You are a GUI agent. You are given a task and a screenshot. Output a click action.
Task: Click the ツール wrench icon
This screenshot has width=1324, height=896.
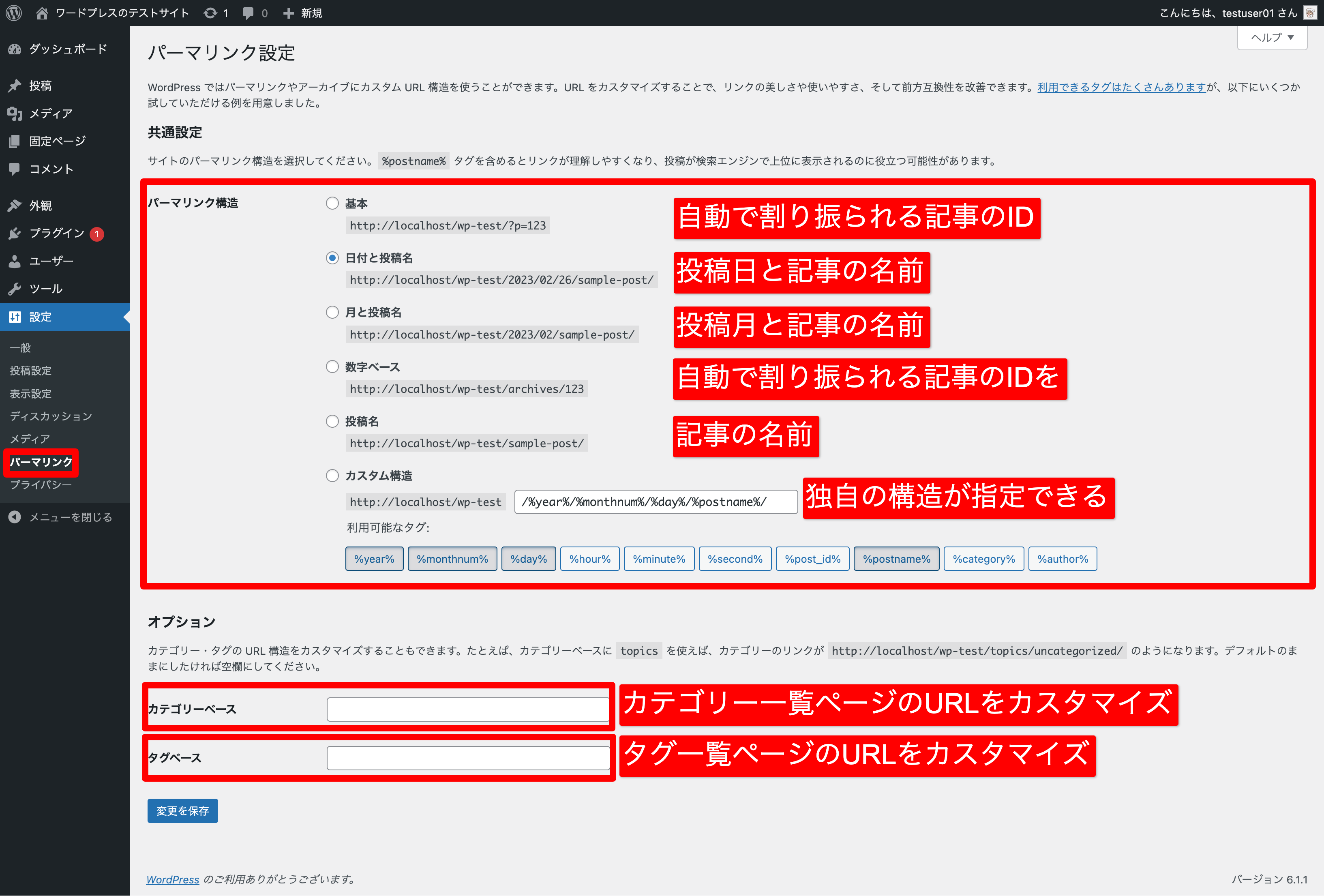pos(15,289)
